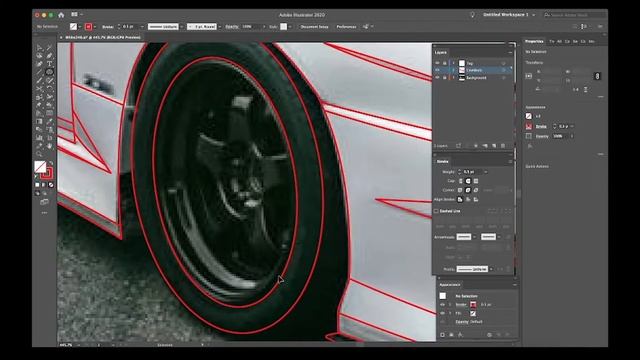Screen dimensions: 640x360
Task: Open the Profile dropdown in Stroke panel
Action: pyautogui.click(x=491, y=269)
